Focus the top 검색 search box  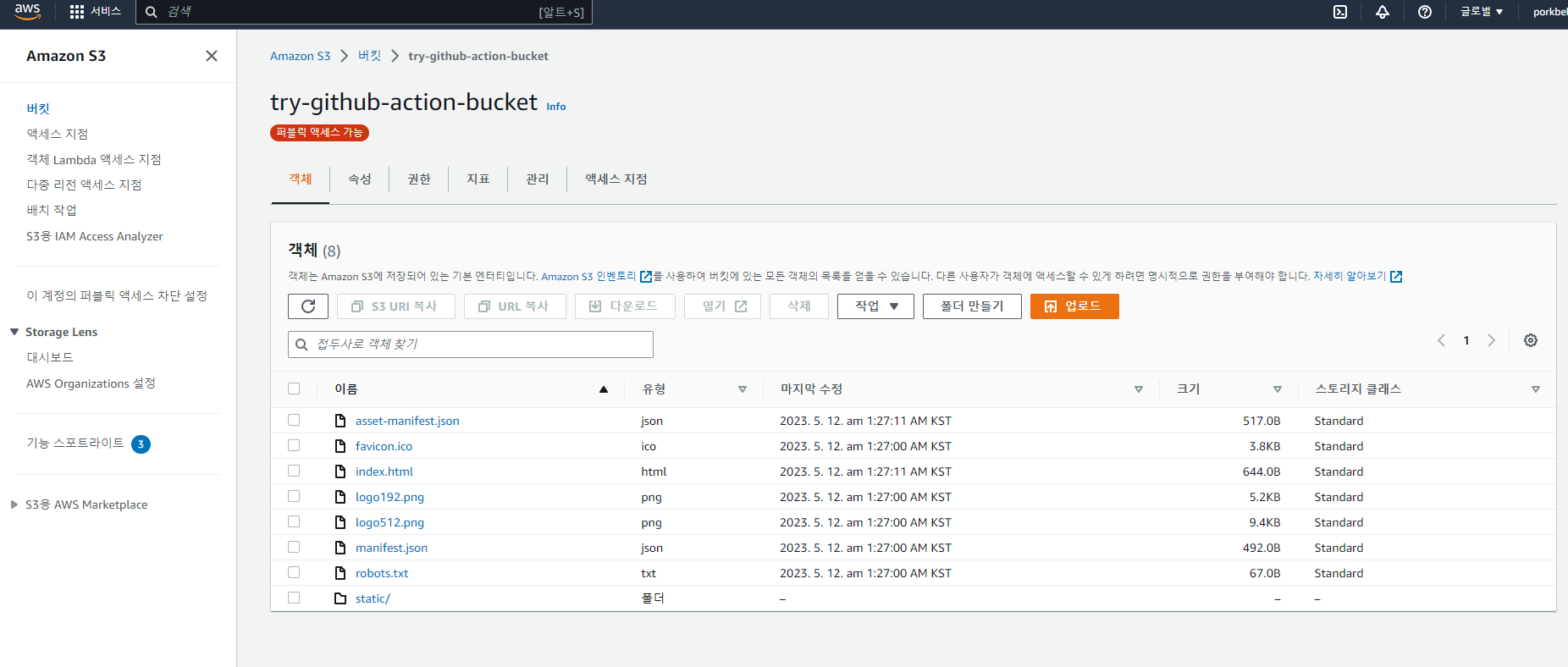coord(364,12)
